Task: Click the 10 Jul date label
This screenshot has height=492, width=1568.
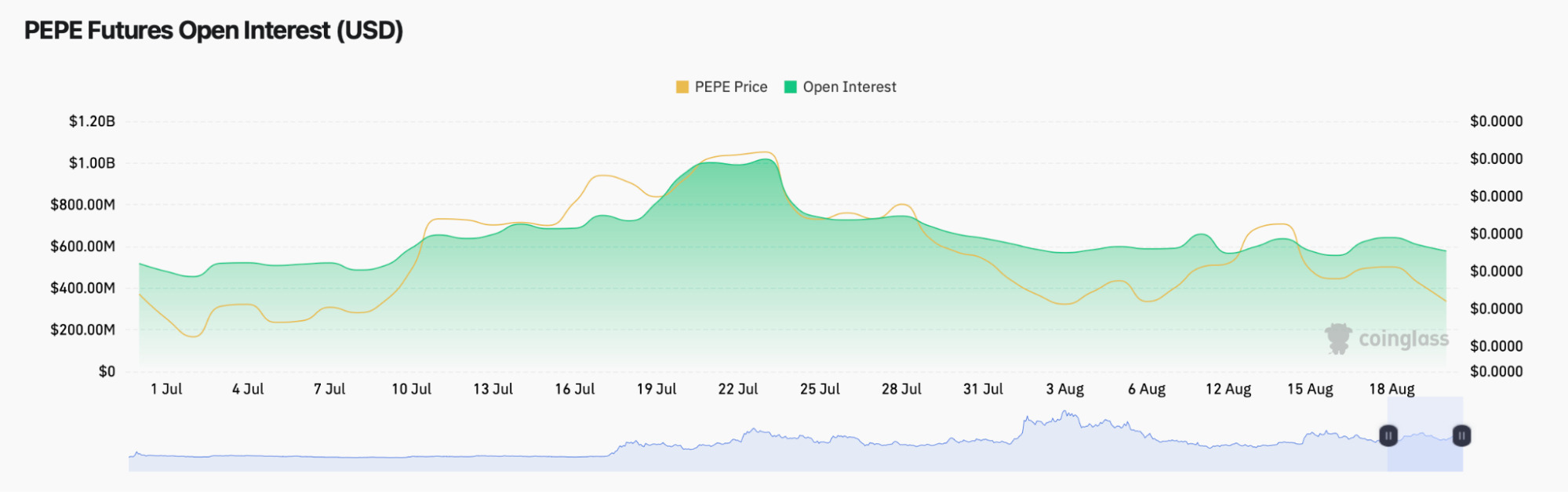Action: 411,389
